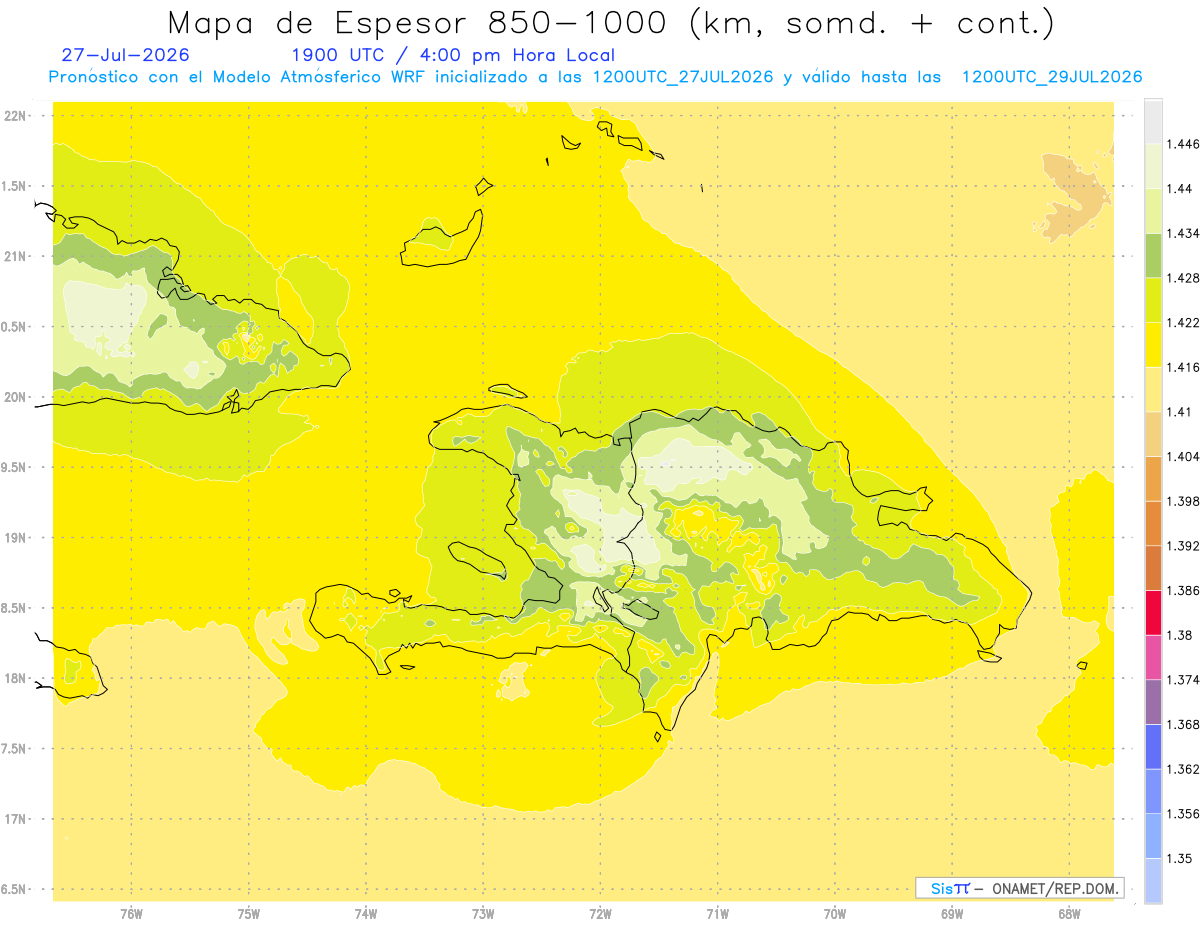Click the 72W longitude label

[x=600, y=915]
